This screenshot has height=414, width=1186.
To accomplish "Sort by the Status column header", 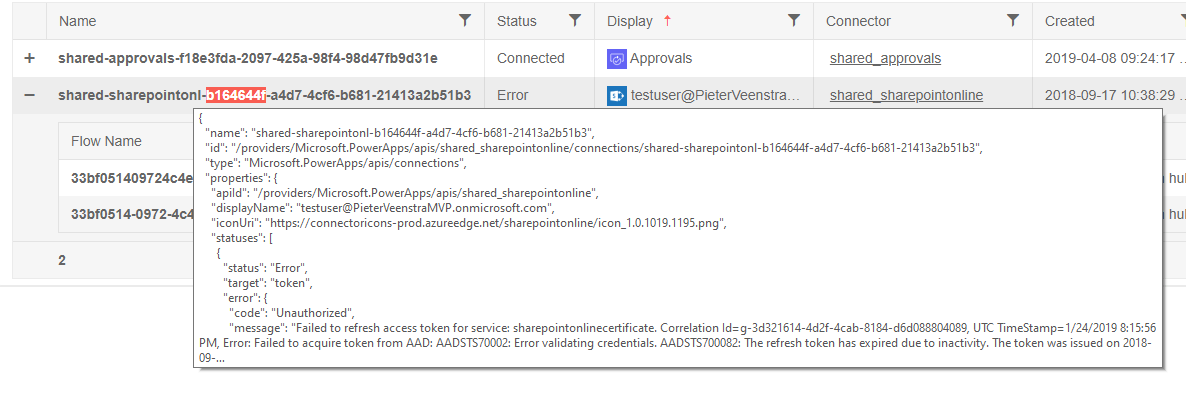I will (x=517, y=21).
